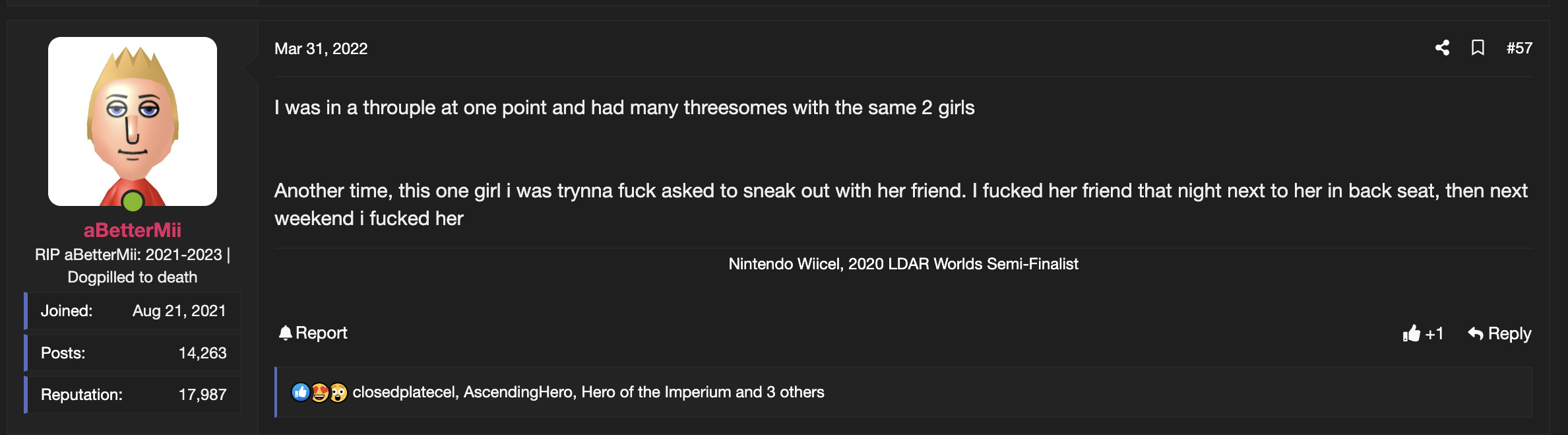
Task: Click the share icon for post #57
Action: [x=1442, y=48]
